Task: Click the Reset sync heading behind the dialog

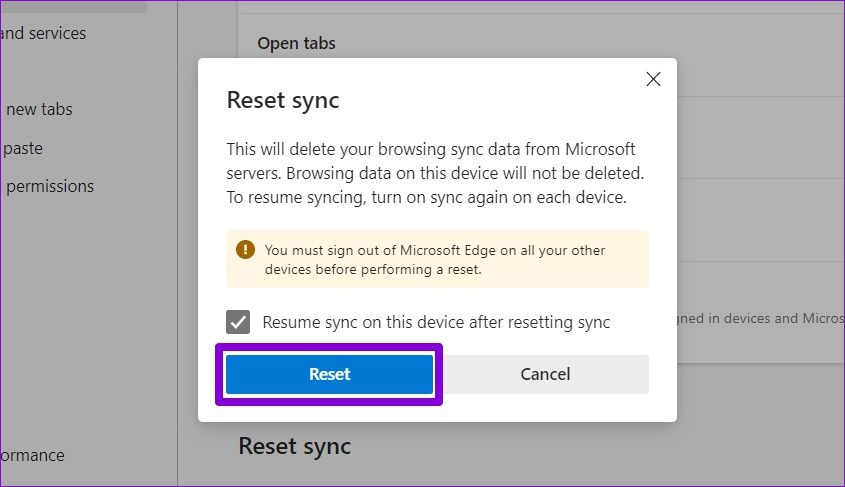Action: coord(294,446)
